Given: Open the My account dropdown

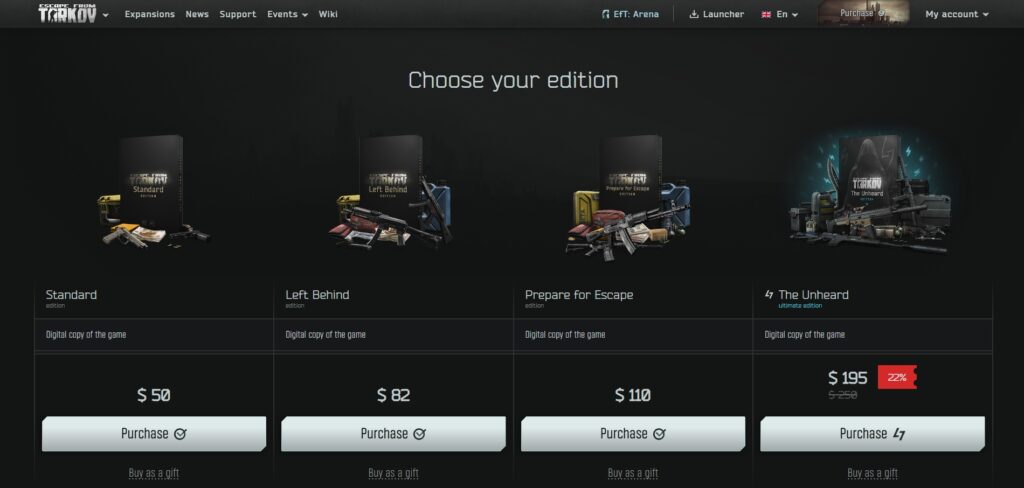Looking at the screenshot, I should [957, 14].
